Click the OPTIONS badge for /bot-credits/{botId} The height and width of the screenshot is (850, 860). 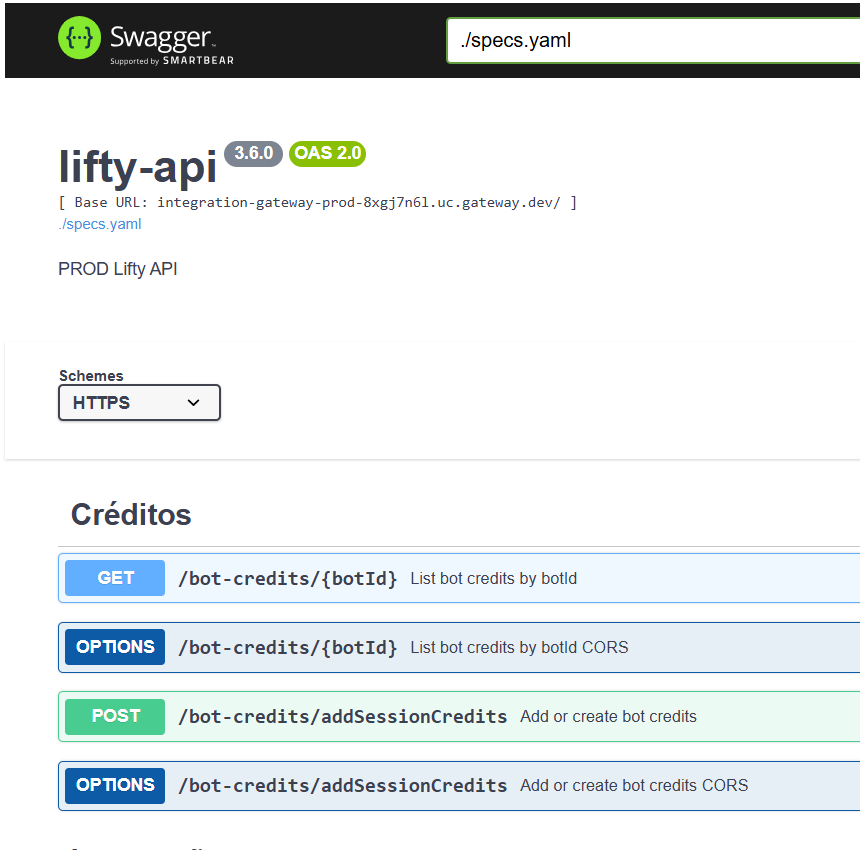(115, 647)
